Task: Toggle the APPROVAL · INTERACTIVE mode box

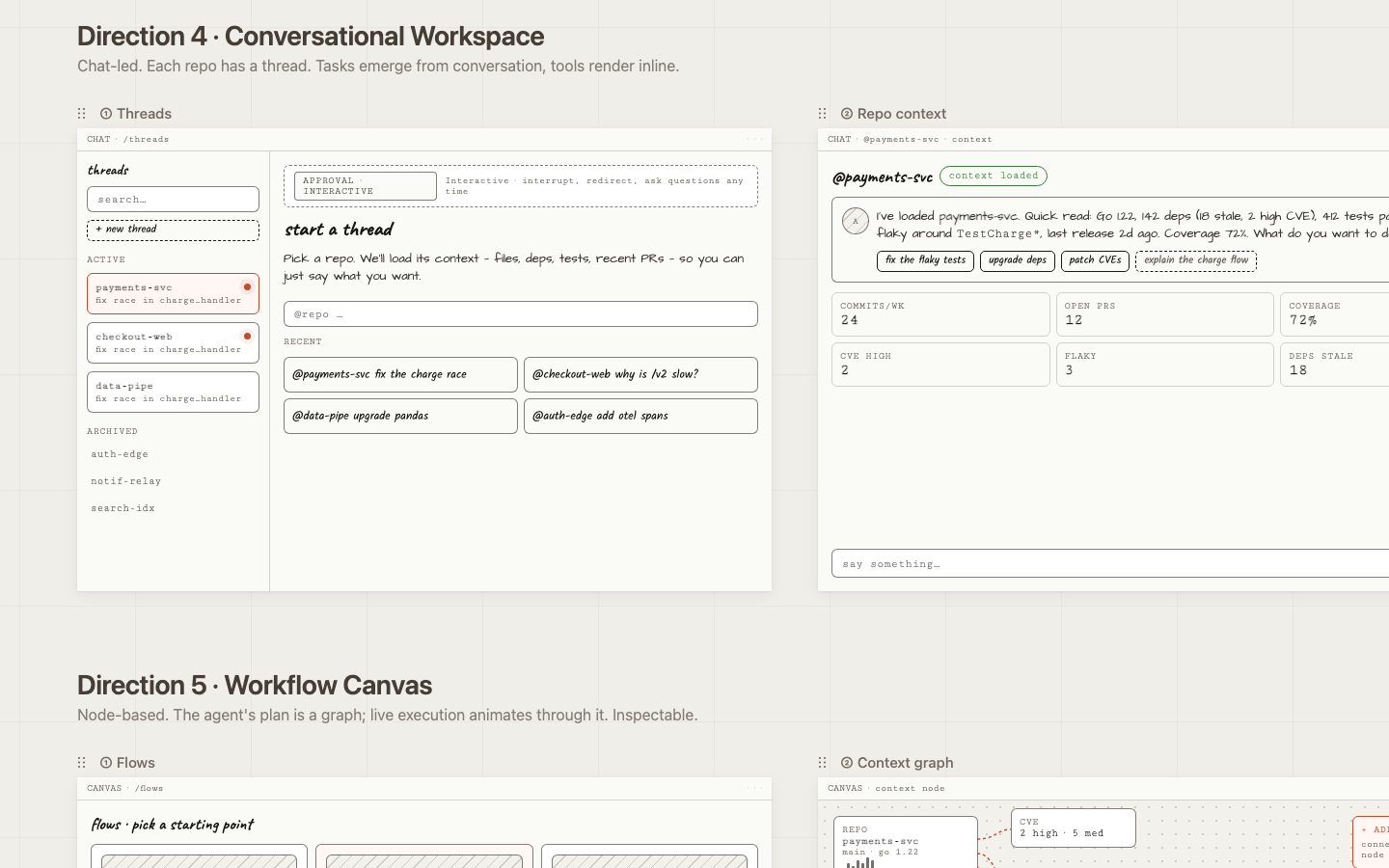Action: click(366, 186)
